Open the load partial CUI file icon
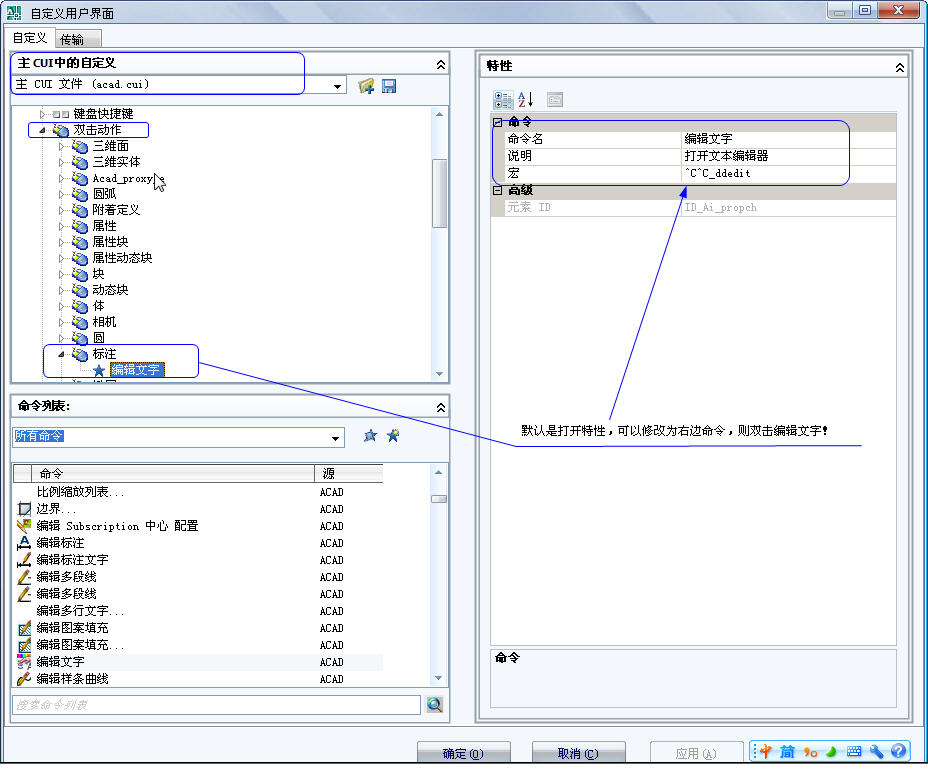 pyautogui.click(x=366, y=86)
